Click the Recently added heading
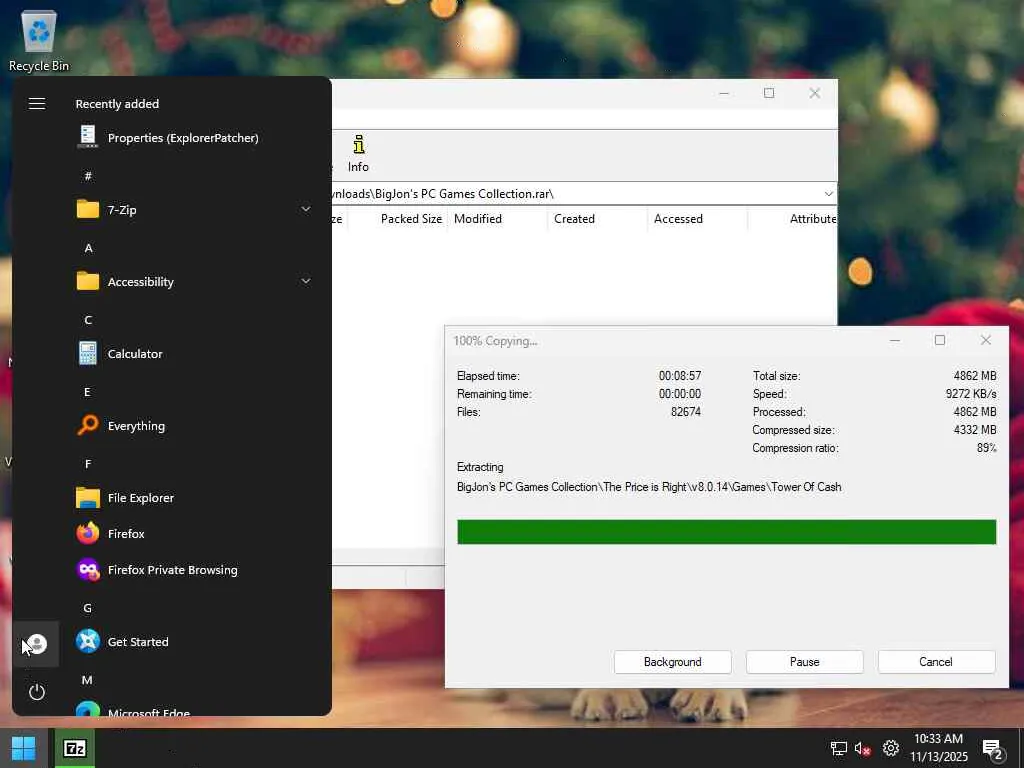Viewport: 1024px width, 768px height. pos(117,104)
